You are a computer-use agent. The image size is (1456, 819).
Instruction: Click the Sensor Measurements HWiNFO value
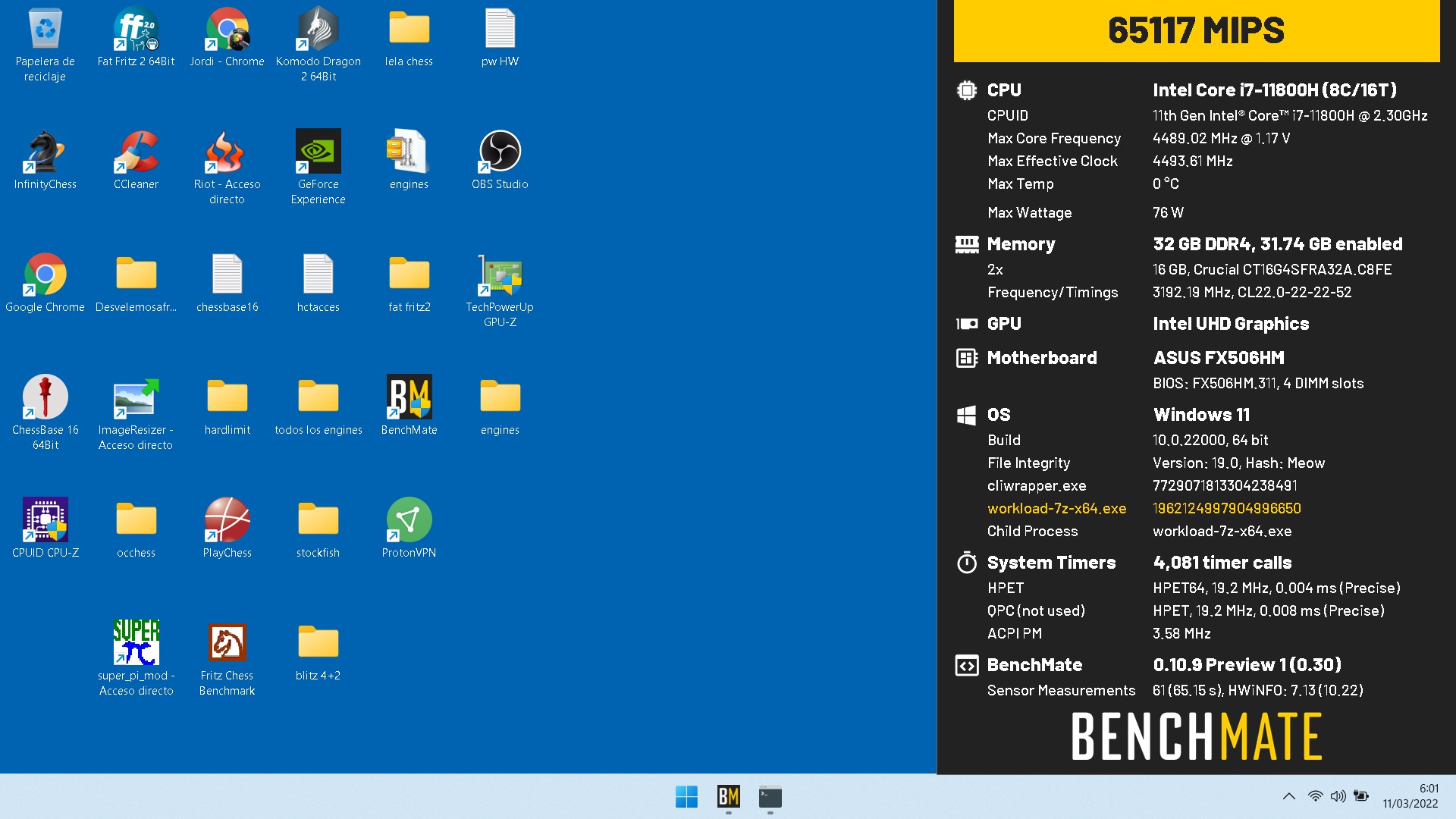click(x=1257, y=691)
